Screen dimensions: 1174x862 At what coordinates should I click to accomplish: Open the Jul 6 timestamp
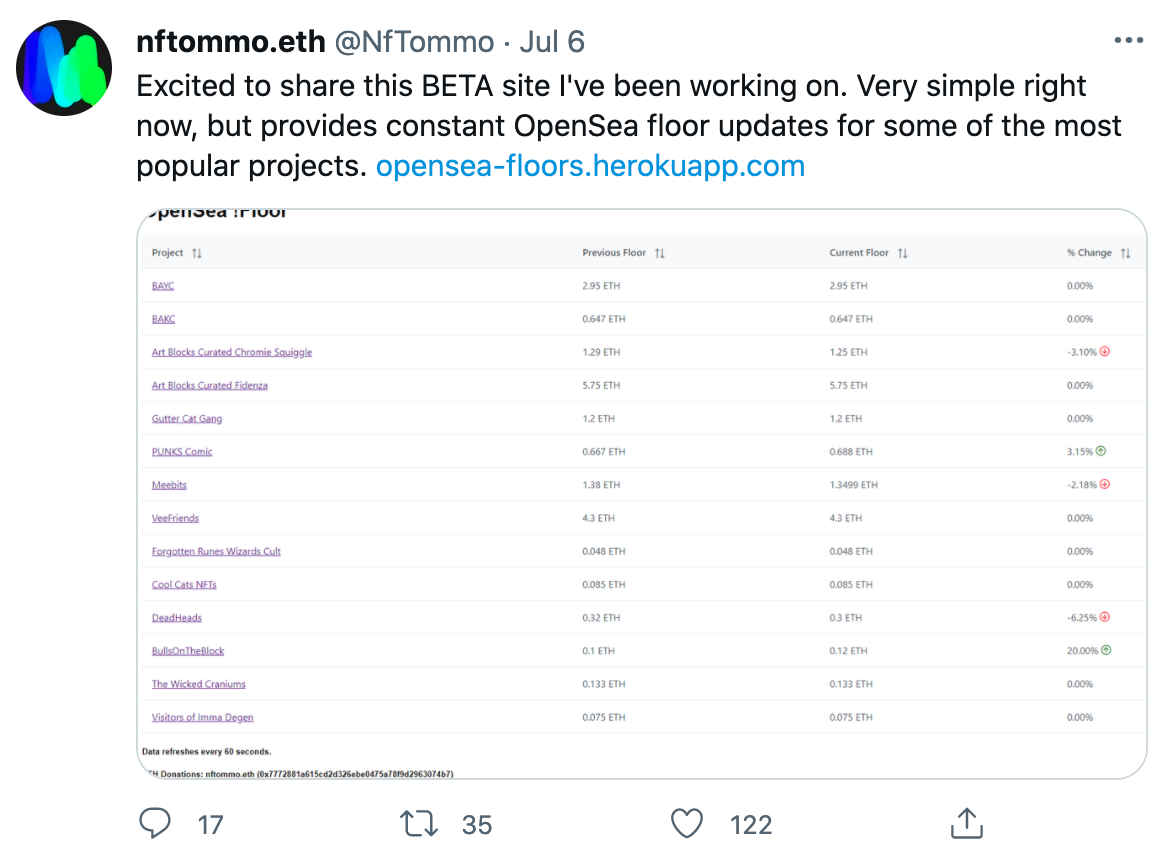click(552, 42)
